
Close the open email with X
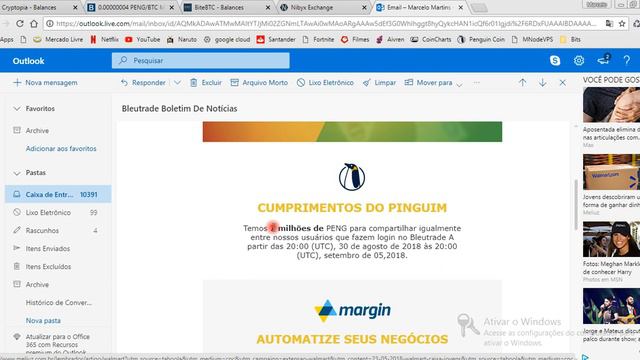tap(562, 82)
